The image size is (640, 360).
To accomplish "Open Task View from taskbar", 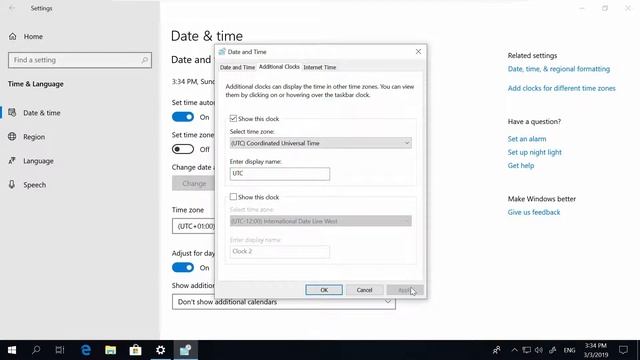I will pyautogui.click(x=60, y=350).
